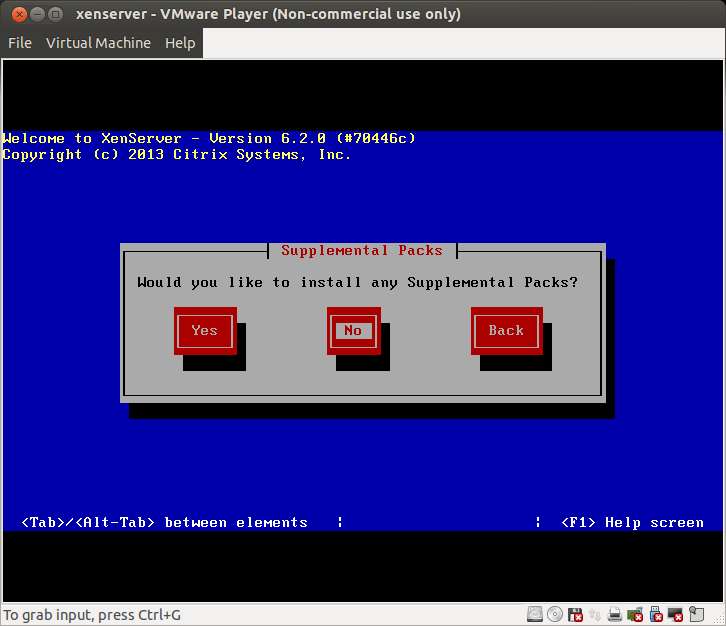Choose Yes to install Supplemental Packs

(x=205, y=331)
